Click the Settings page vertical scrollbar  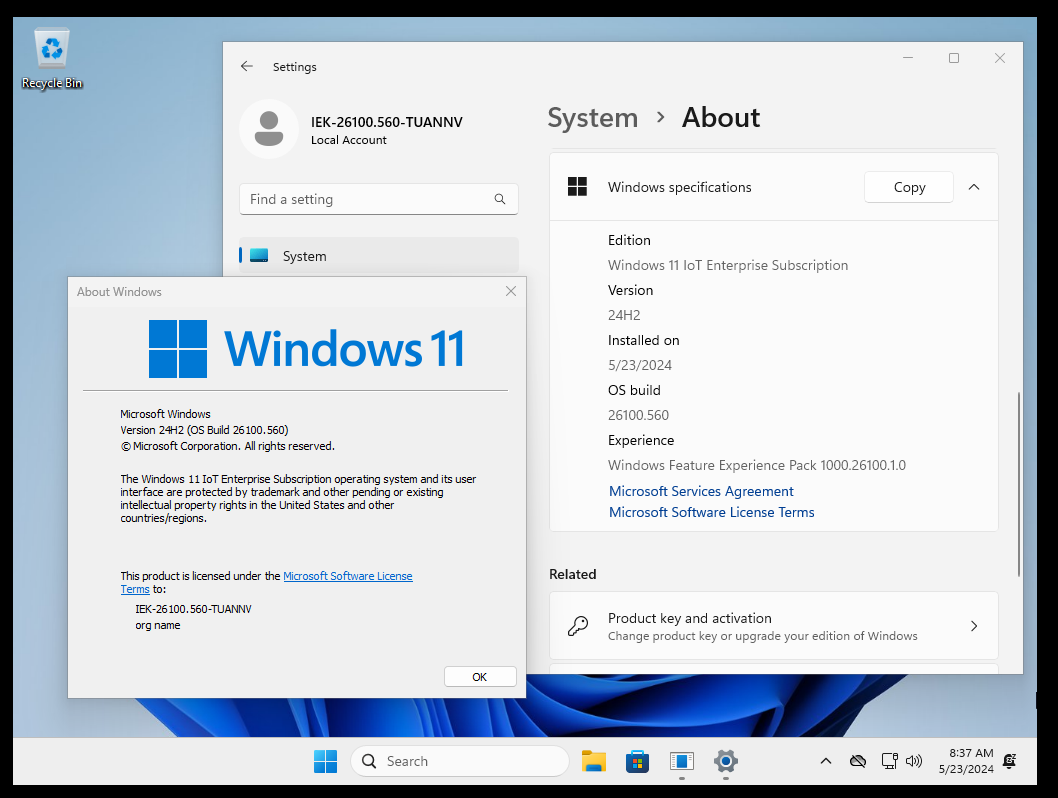[1018, 483]
